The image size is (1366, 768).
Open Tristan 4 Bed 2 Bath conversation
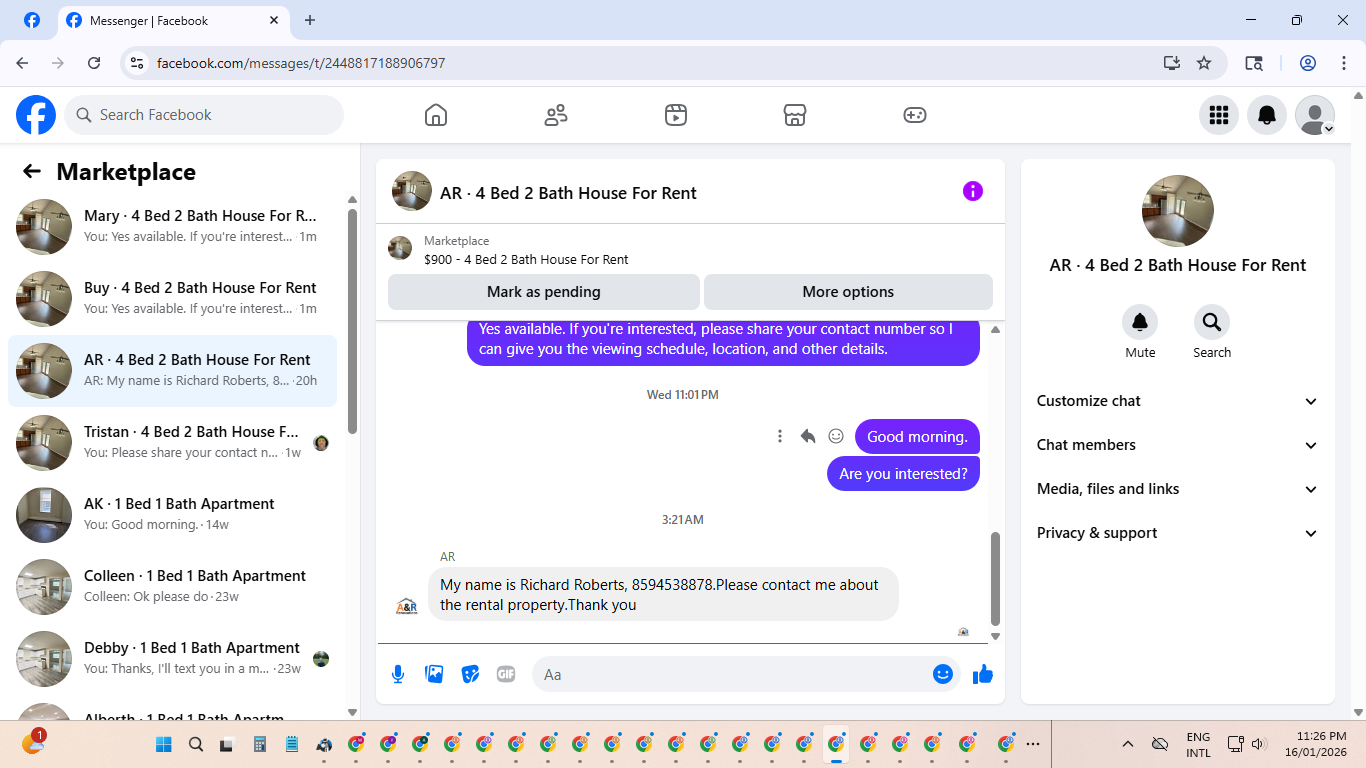click(172, 443)
